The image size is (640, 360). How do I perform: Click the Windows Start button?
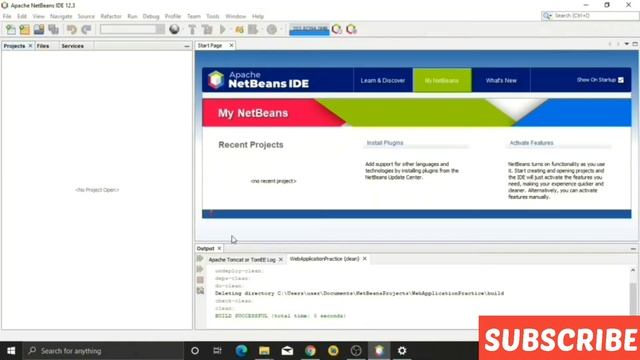tap(11, 351)
